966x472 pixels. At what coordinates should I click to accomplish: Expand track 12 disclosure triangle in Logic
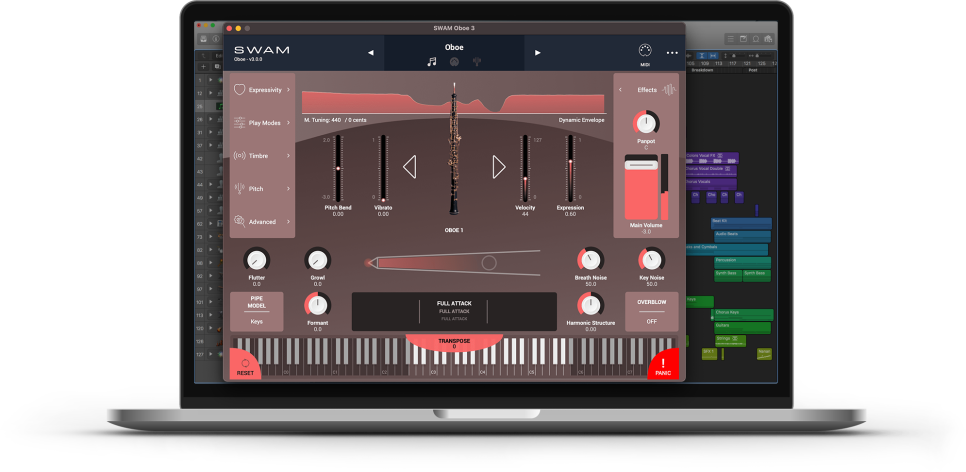(211, 93)
